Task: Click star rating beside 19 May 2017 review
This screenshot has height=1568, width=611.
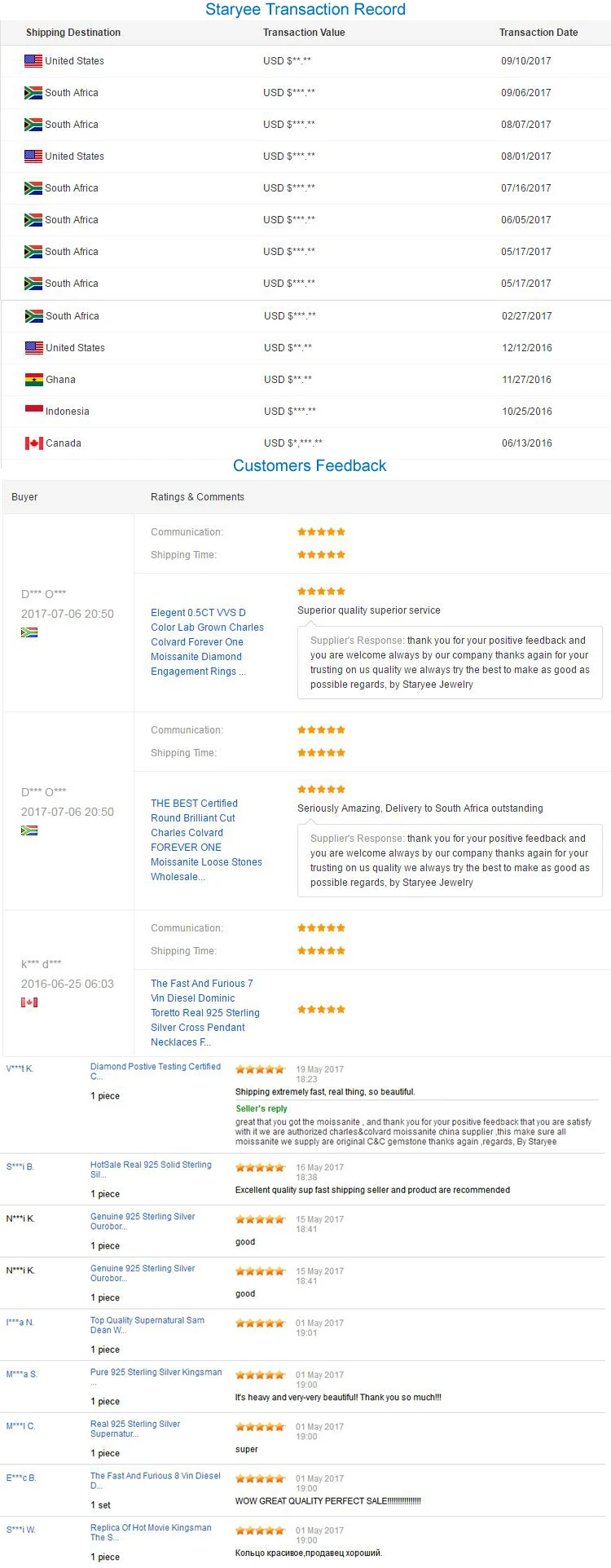Action: coord(261,1069)
